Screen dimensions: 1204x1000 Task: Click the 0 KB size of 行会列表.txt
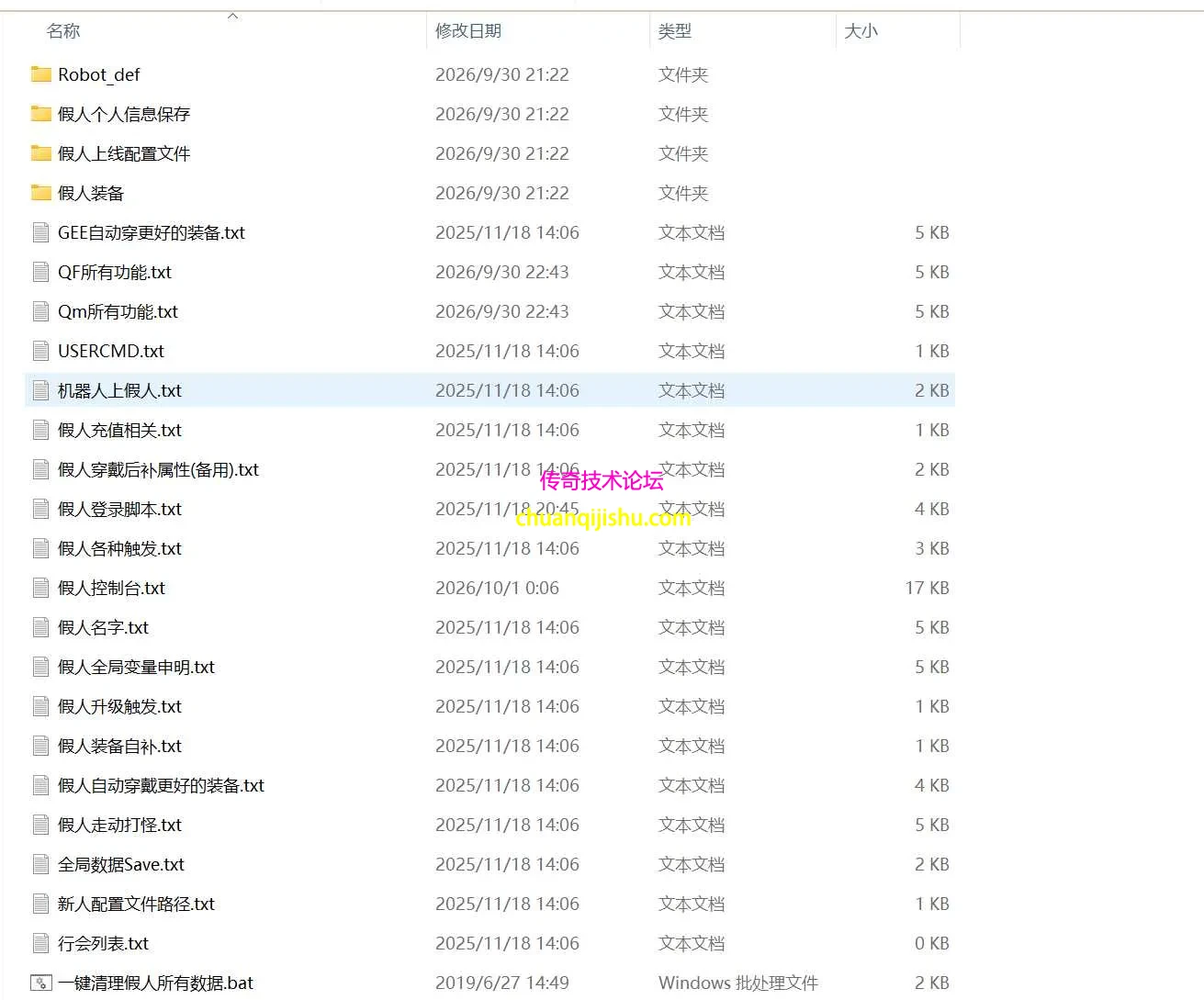click(x=932, y=943)
